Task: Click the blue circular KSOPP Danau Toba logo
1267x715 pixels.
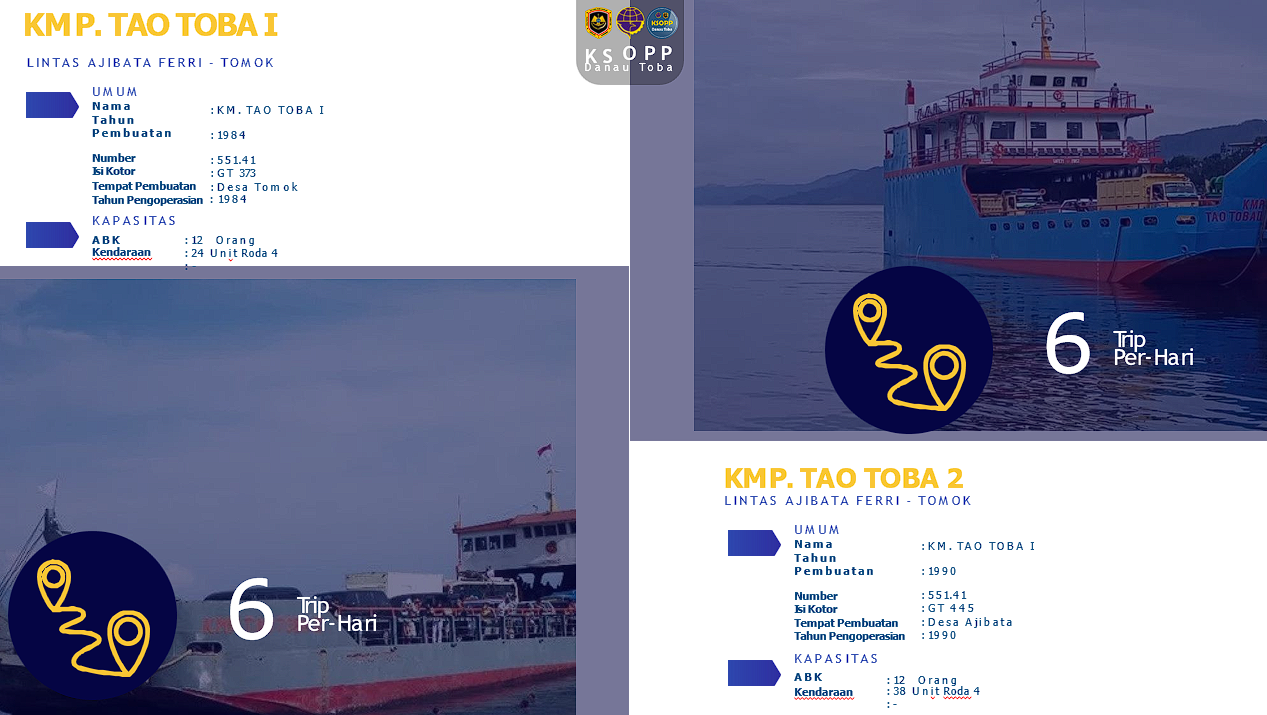Action: (x=662, y=22)
